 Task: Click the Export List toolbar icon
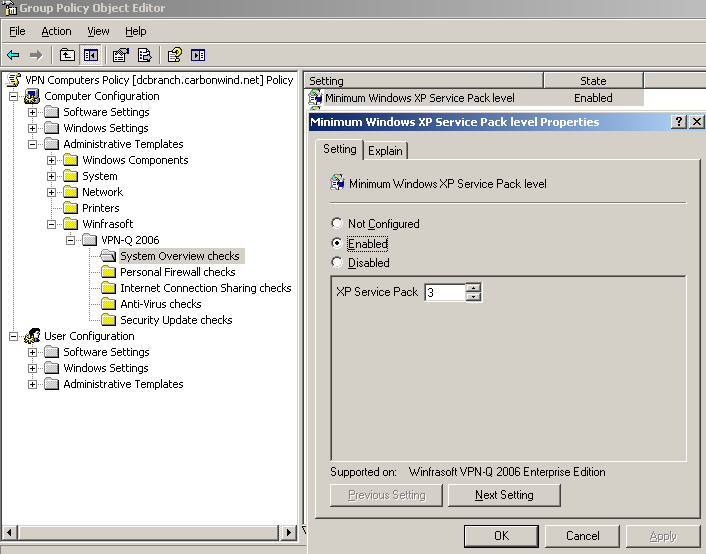pos(145,55)
